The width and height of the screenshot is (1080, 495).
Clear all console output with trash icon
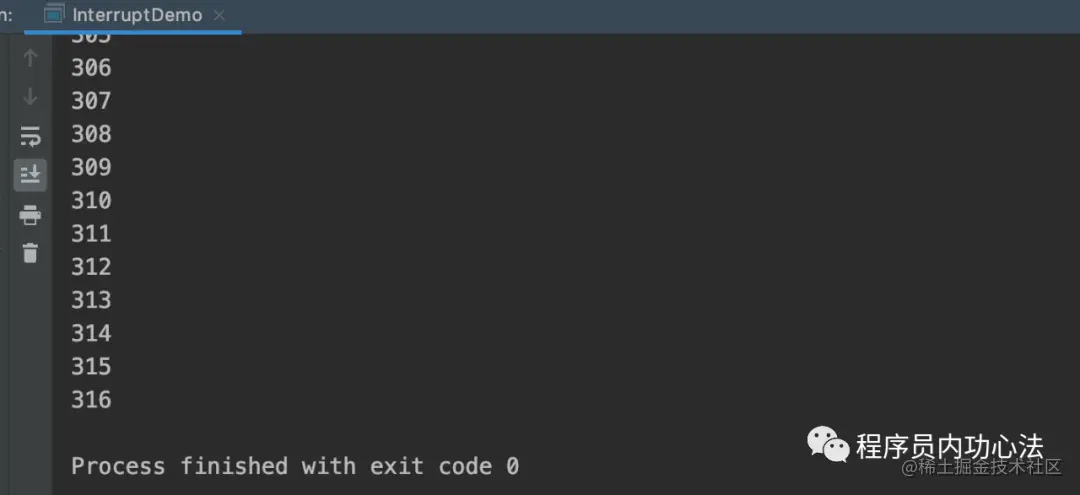tap(30, 253)
